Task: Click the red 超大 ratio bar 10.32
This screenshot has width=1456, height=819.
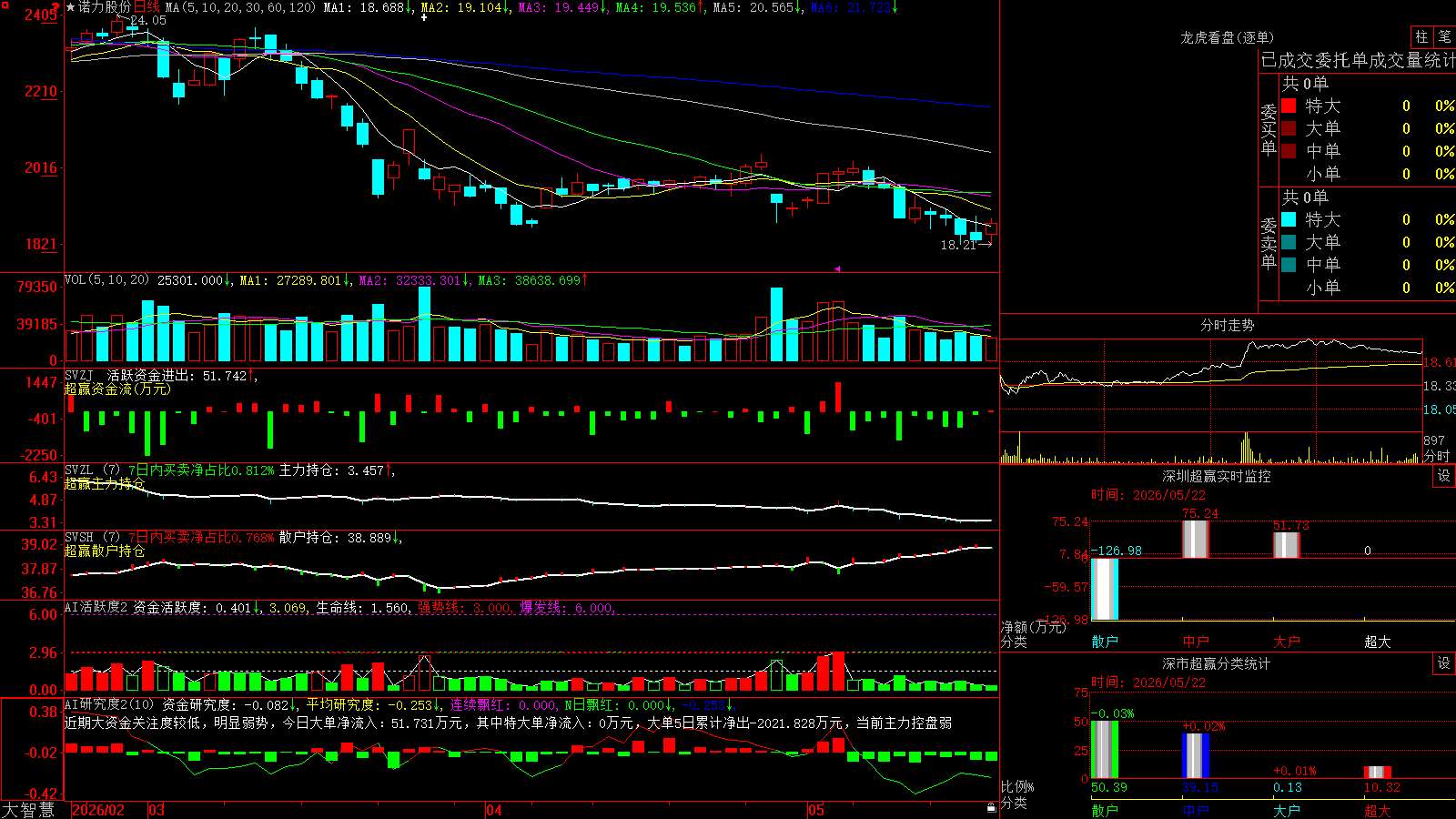Action: coord(1378,772)
